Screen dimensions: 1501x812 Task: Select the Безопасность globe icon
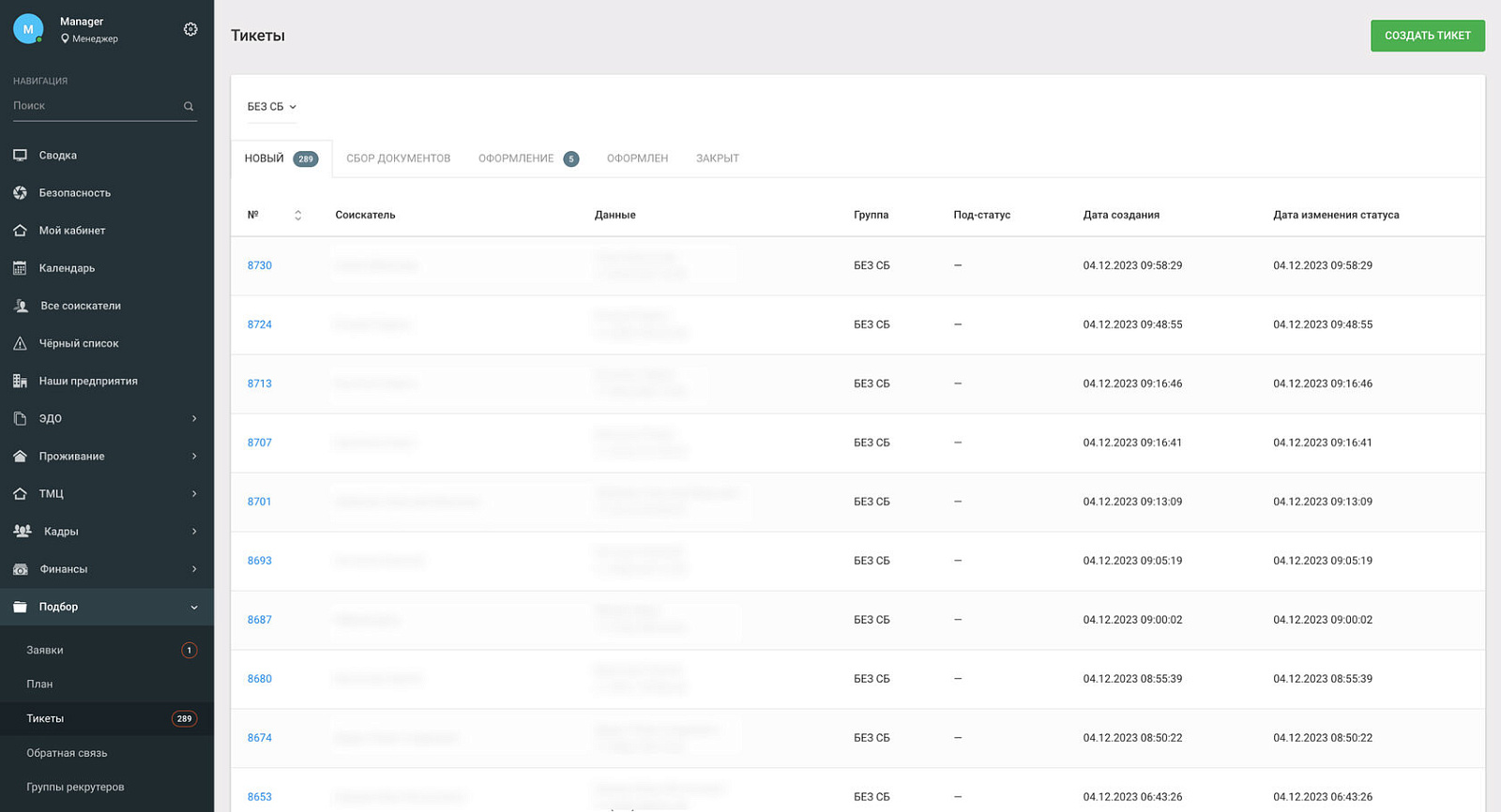pos(20,193)
